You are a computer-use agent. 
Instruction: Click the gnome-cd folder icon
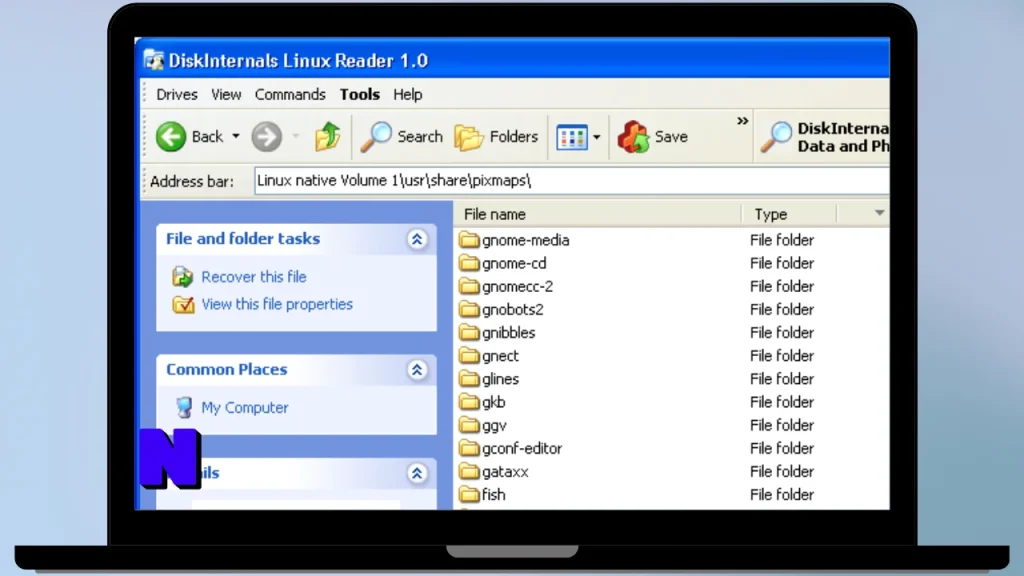click(x=469, y=263)
